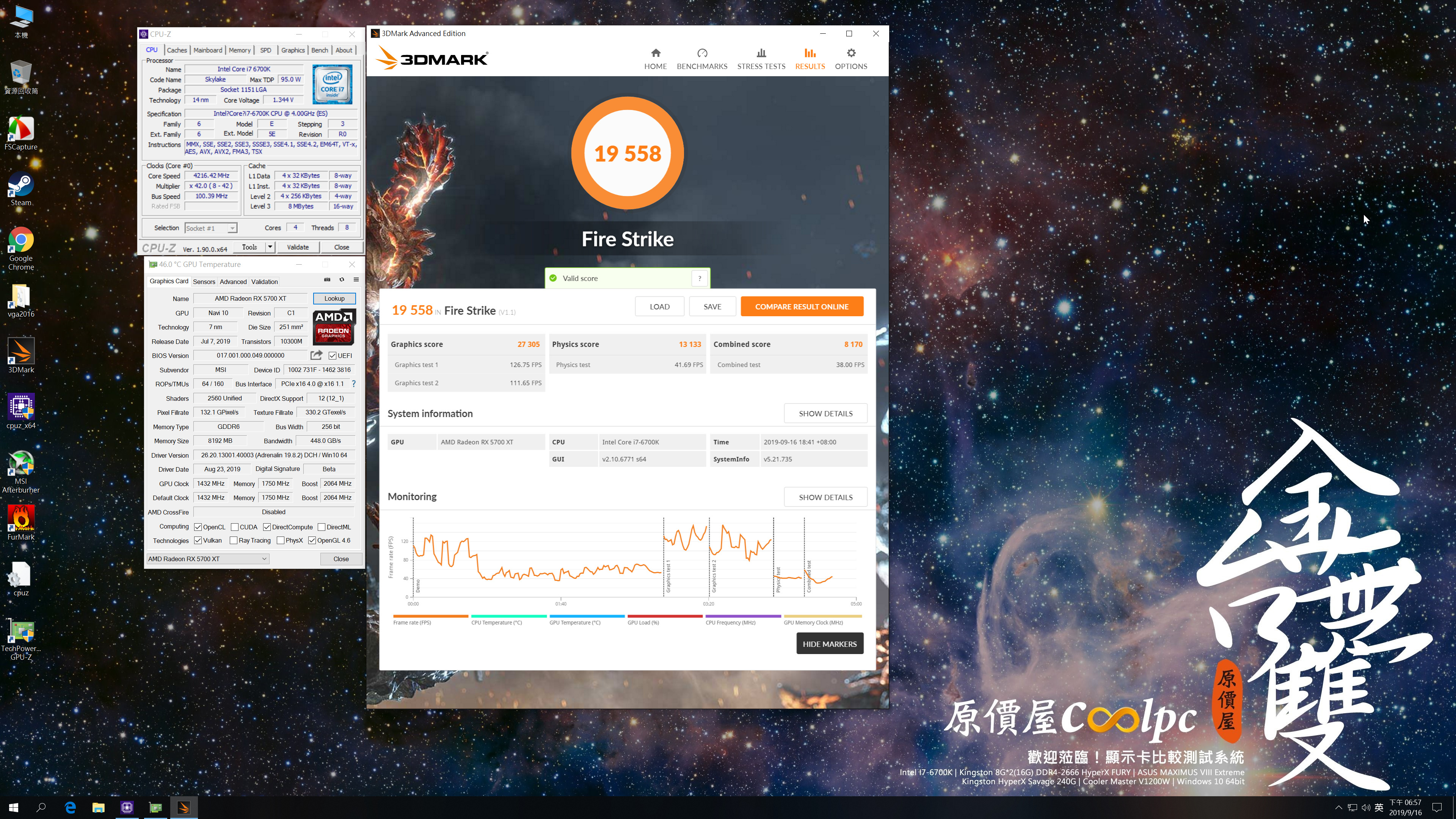Screen dimensions: 1456x819
Task: Open the MSI Afterburner desktop shortcut
Action: (21, 471)
